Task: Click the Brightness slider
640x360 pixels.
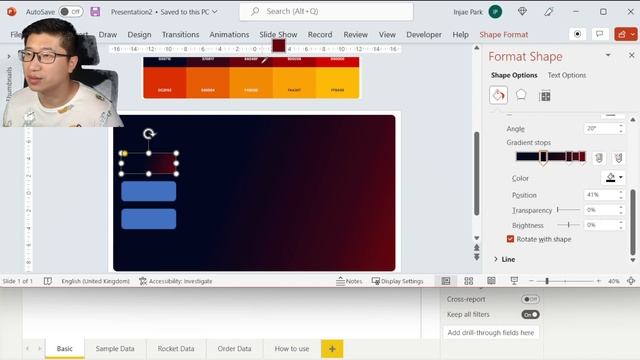Action: pos(568,225)
